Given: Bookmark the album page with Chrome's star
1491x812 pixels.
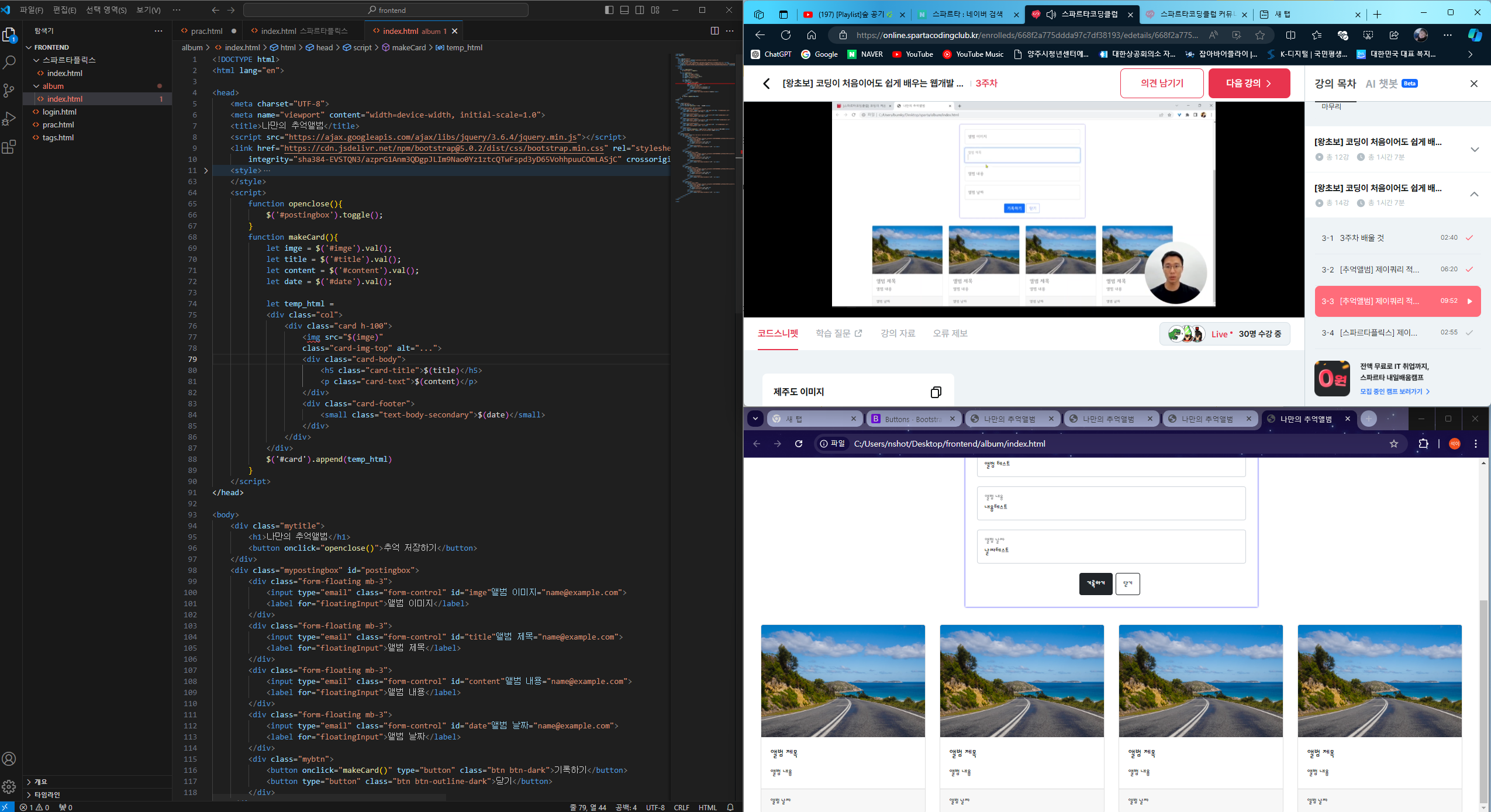Looking at the screenshot, I should (x=1394, y=444).
